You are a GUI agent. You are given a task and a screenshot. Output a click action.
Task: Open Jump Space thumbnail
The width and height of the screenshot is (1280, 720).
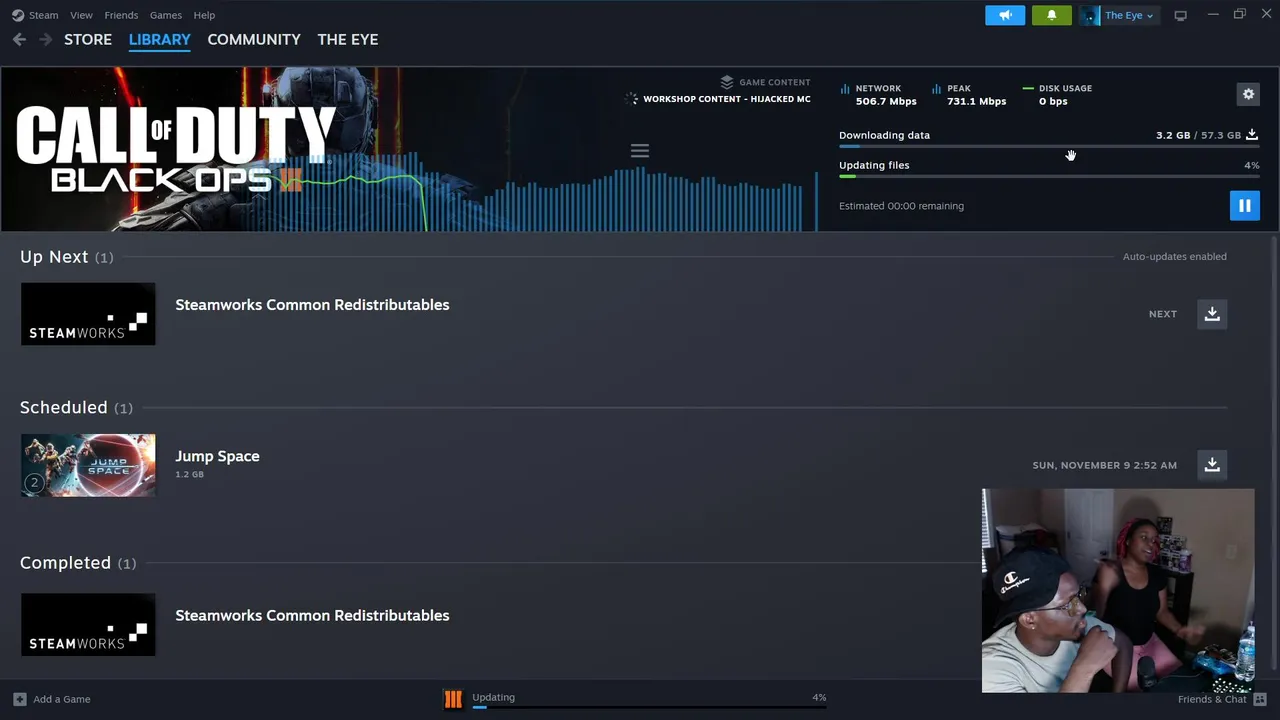[88, 465]
